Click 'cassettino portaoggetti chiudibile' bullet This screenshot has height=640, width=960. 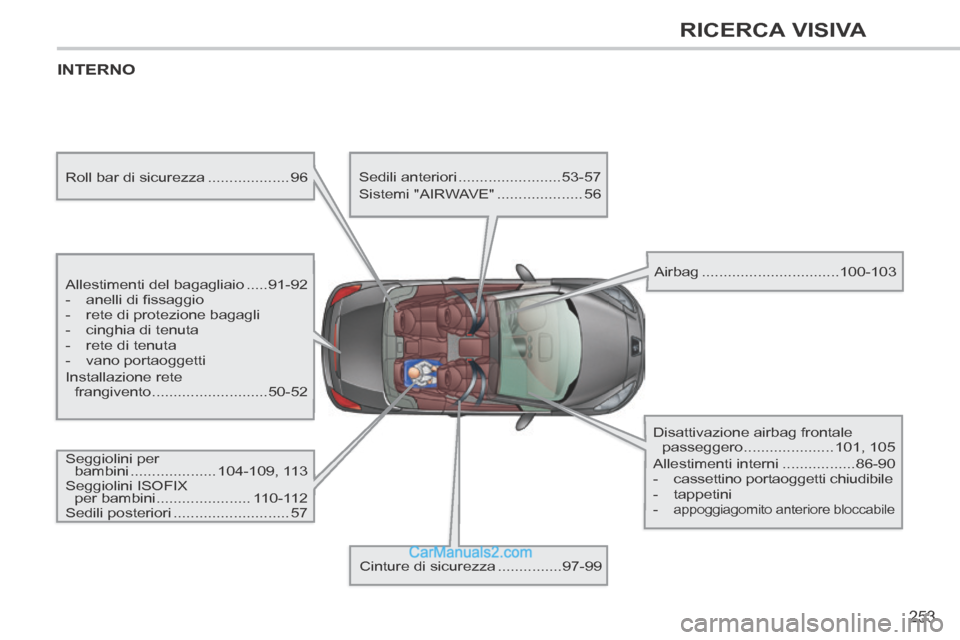pyautogui.click(x=773, y=479)
